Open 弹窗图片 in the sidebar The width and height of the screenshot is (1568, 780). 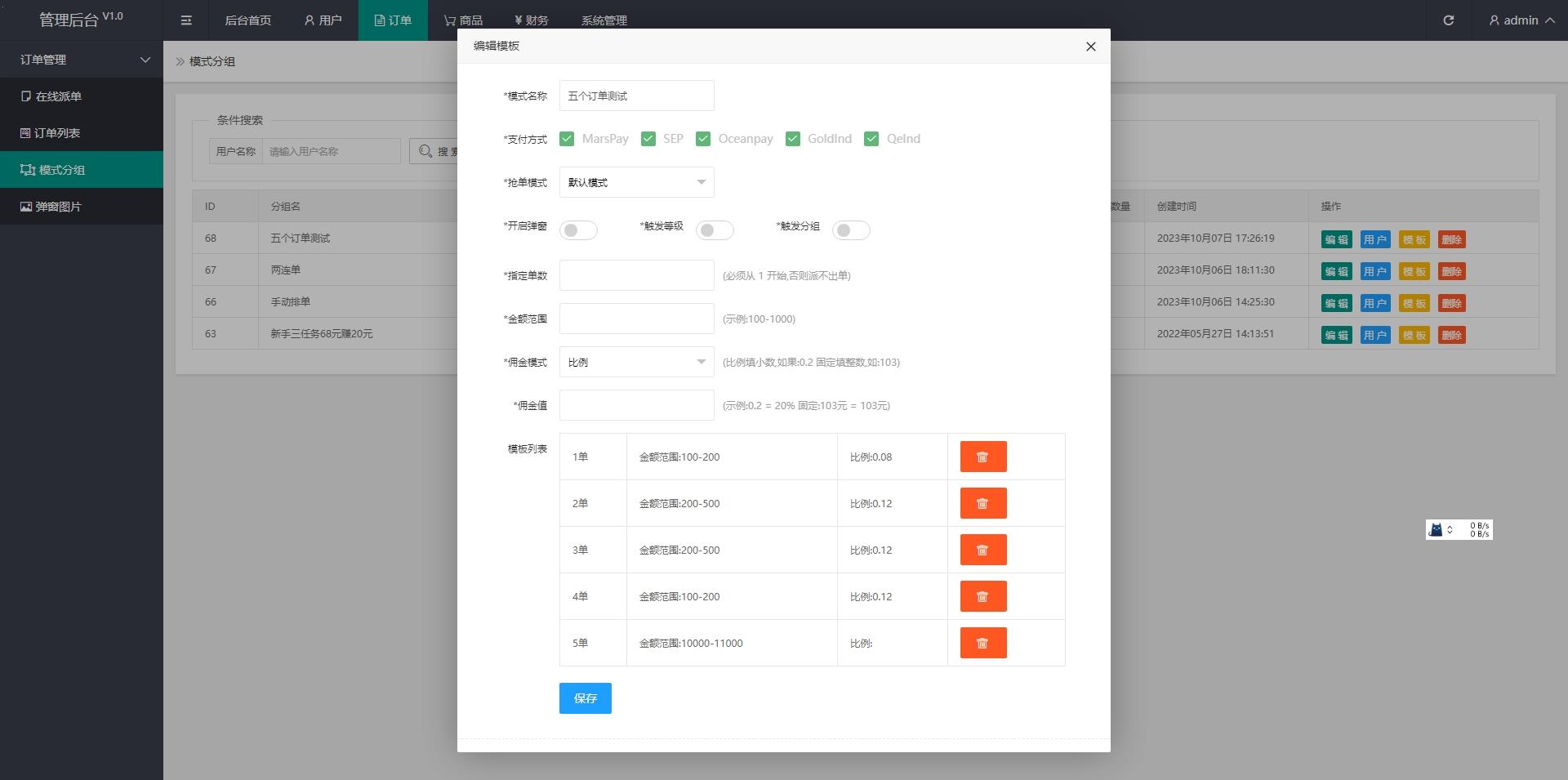click(57, 207)
